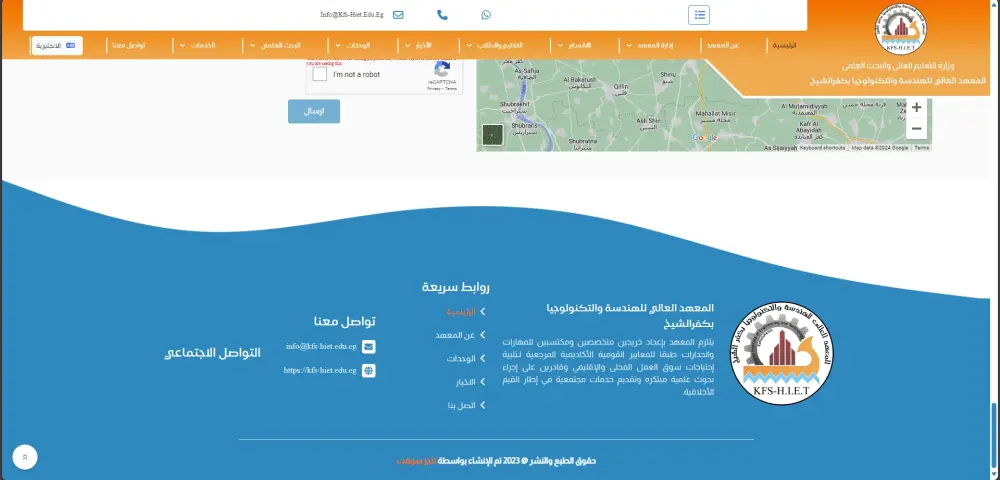Open the الوحدات quick link in footer
Image resolution: width=1000 pixels, height=480 pixels.
point(461,359)
